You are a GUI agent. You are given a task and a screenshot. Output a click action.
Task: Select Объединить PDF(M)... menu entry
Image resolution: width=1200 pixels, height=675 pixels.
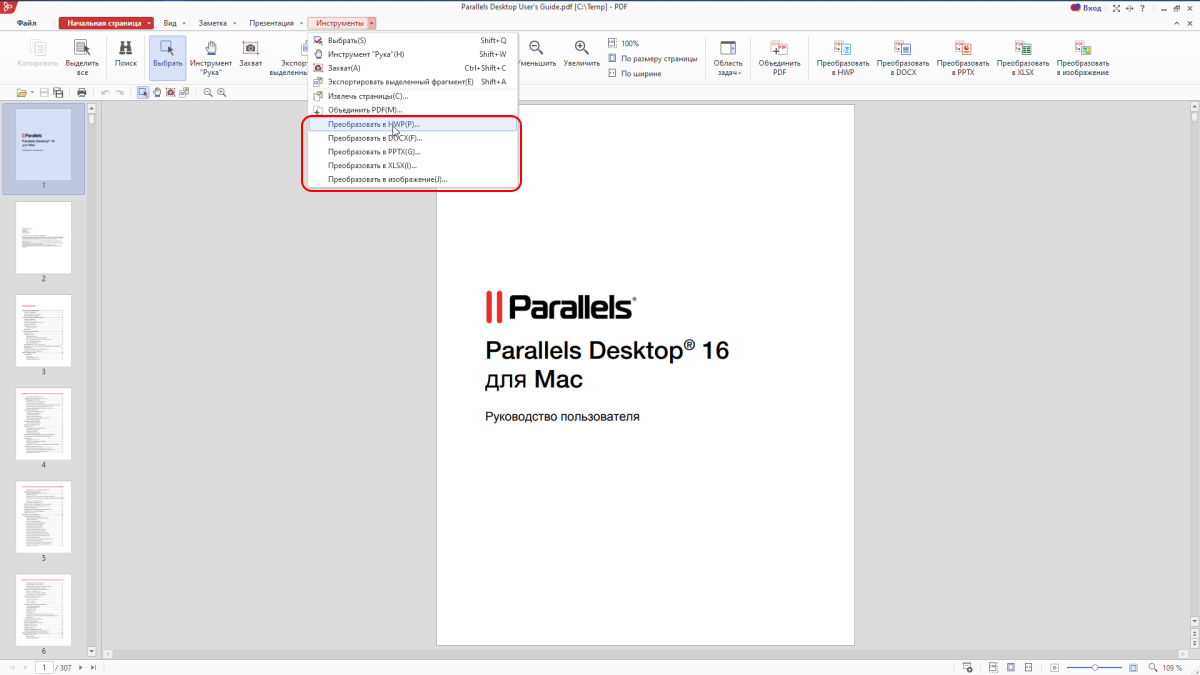pos(412,110)
